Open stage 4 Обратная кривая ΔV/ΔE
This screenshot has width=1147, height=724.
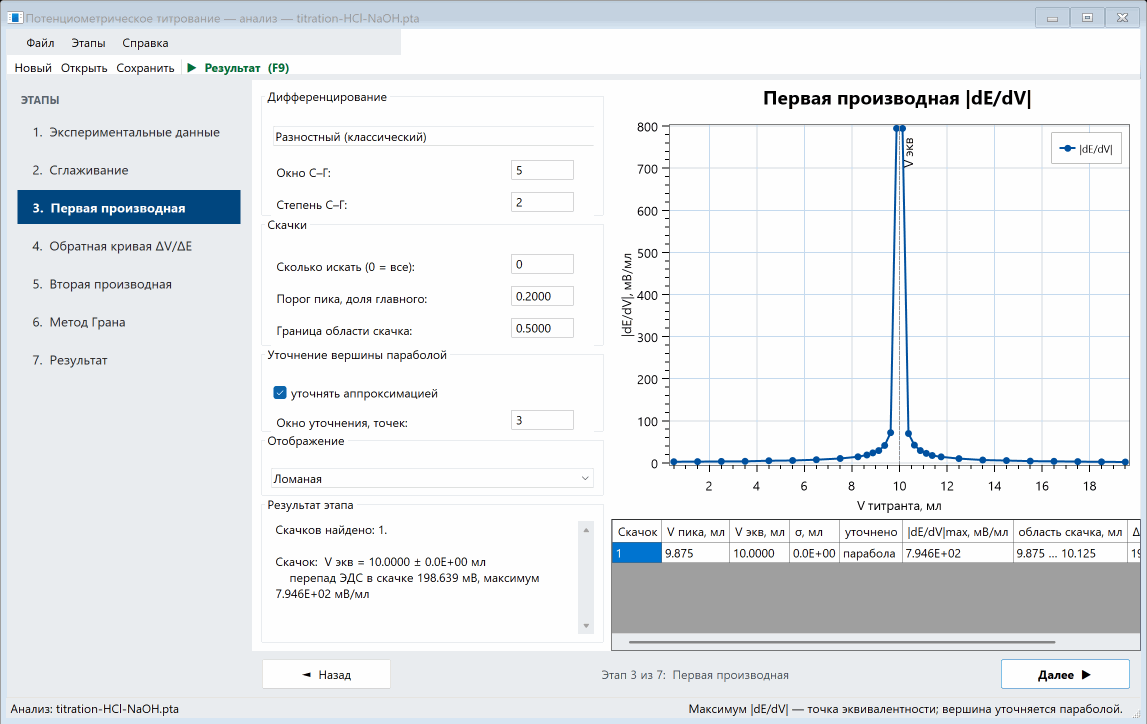click(x=129, y=246)
